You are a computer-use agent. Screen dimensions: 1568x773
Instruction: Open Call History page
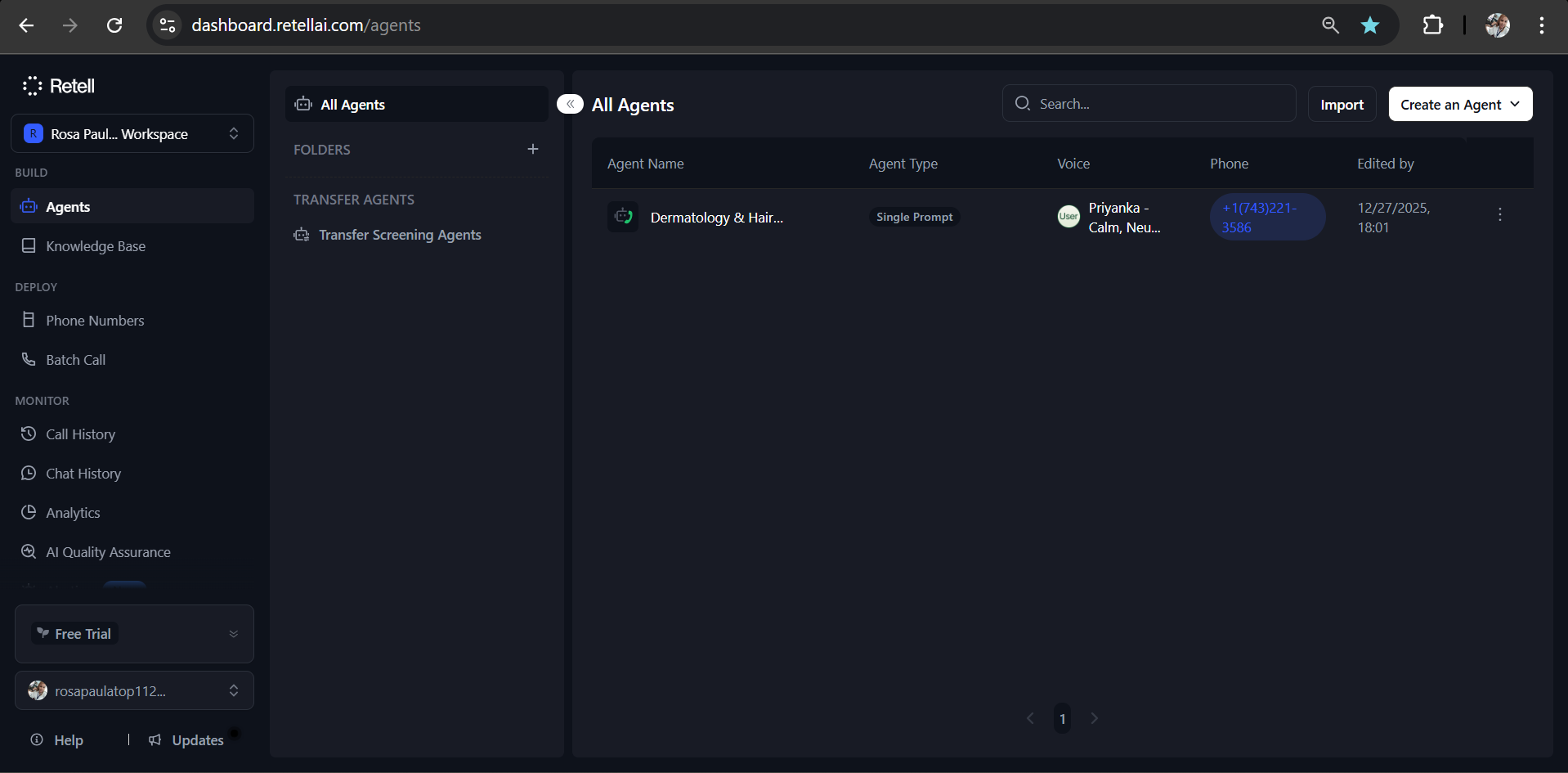tap(80, 434)
